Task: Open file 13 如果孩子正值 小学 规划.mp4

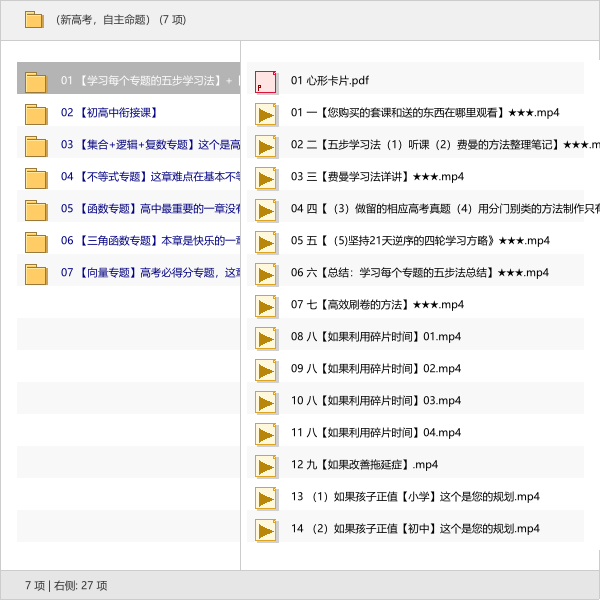Action: 415,496
